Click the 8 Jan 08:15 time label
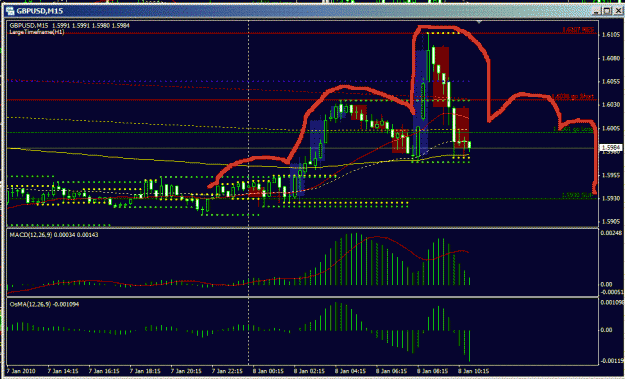The width and height of the screenshot is (625, 379). (x=432, y=371)
